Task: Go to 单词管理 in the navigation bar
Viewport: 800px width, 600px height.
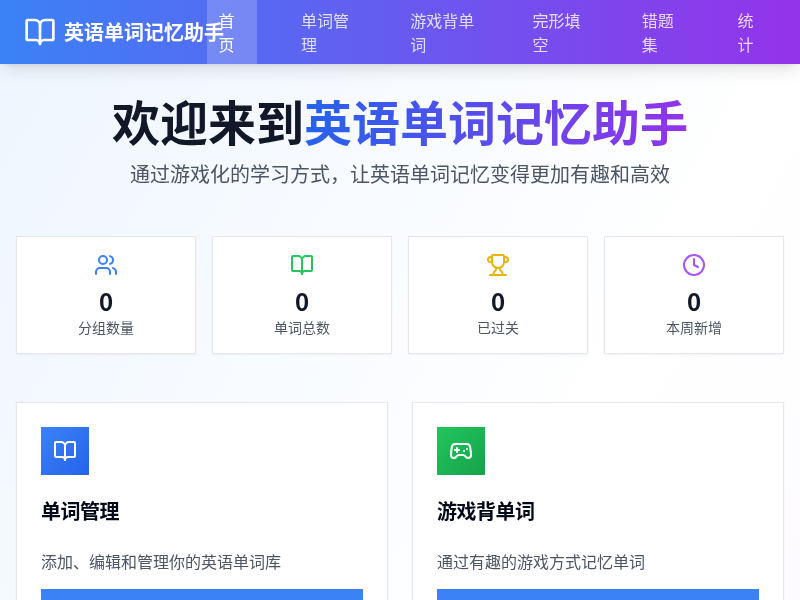Action: 325,33
